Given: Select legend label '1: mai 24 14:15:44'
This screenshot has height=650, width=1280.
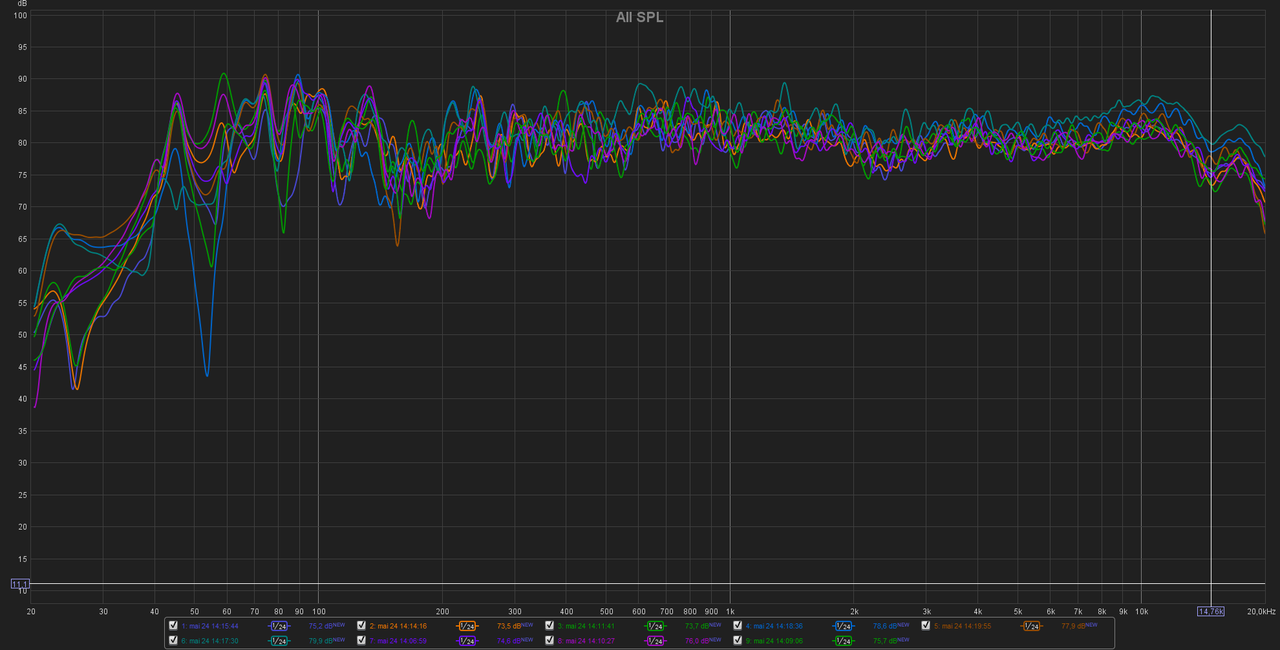Looking at the screenshot, I should (x=210, y=626).
